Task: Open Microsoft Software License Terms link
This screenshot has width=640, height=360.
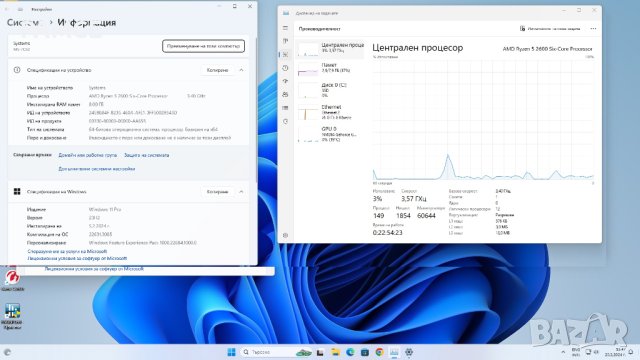Action: click(77, 258)
